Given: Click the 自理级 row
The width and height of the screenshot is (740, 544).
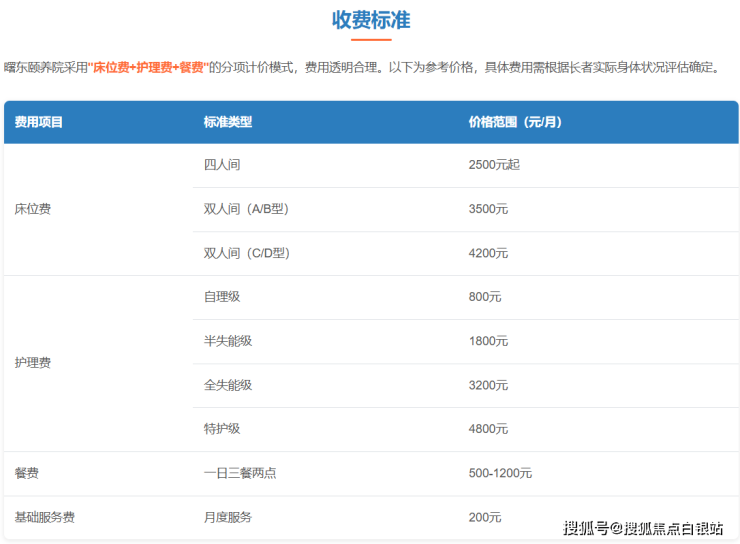Looking at the screenshot, I should tap(465, 297).
